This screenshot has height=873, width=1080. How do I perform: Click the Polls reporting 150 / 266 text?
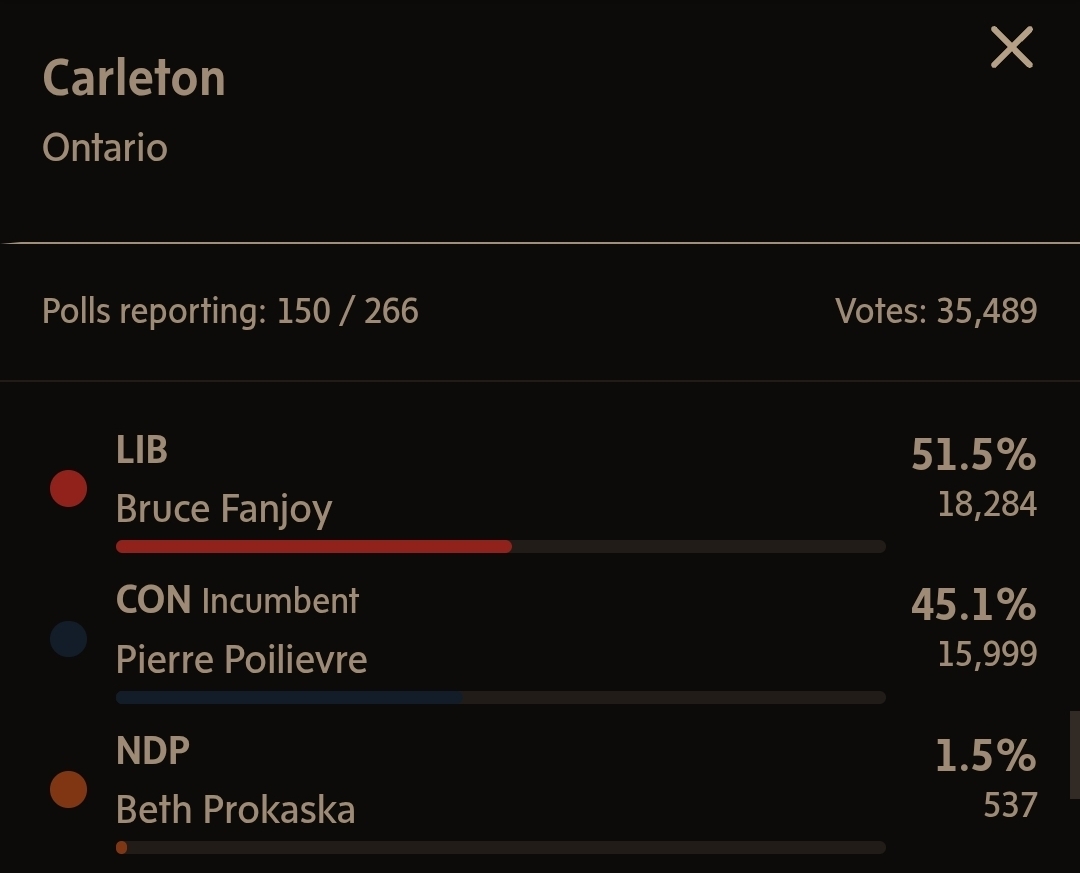pyautogui.click(x=230, y=311)
